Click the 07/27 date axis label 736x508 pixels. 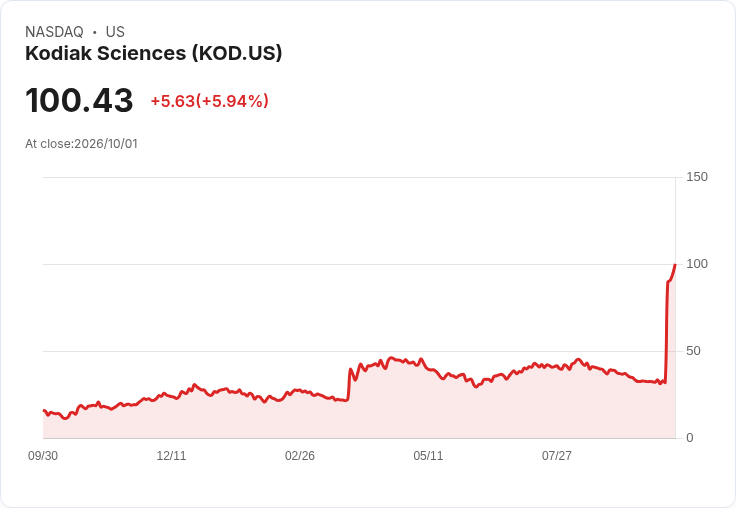[x=557, y=455]
